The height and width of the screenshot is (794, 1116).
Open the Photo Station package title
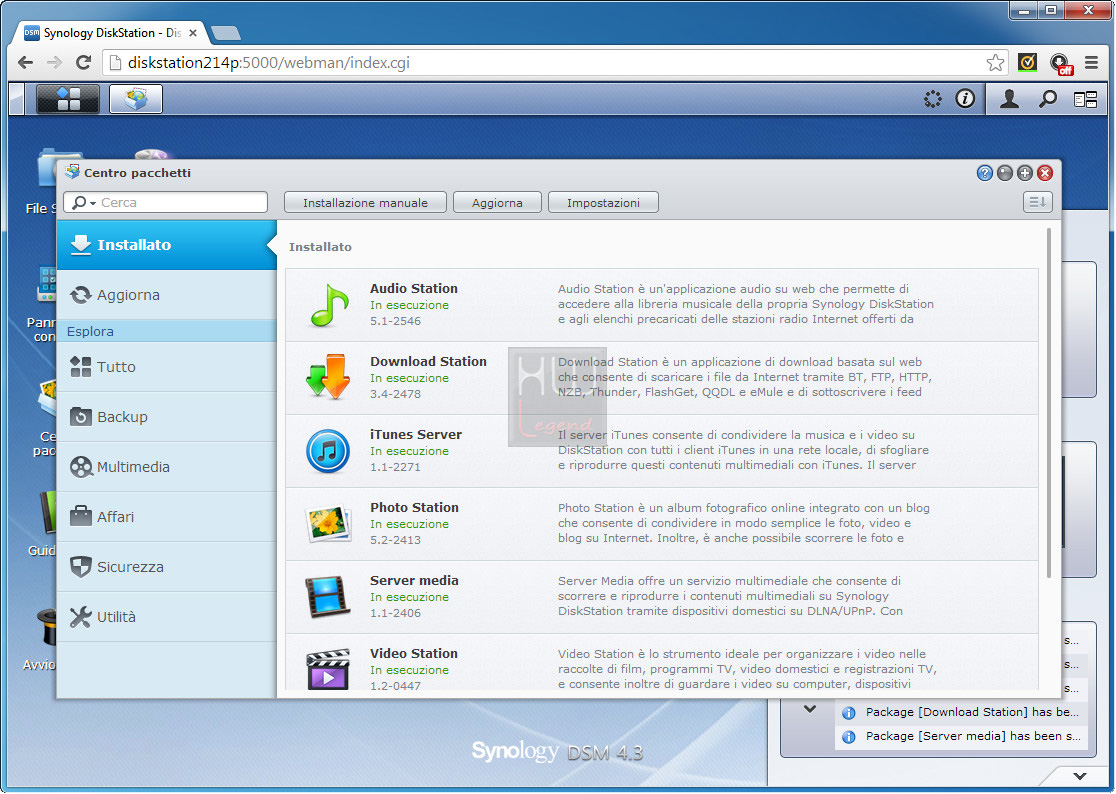pos(414,507)
